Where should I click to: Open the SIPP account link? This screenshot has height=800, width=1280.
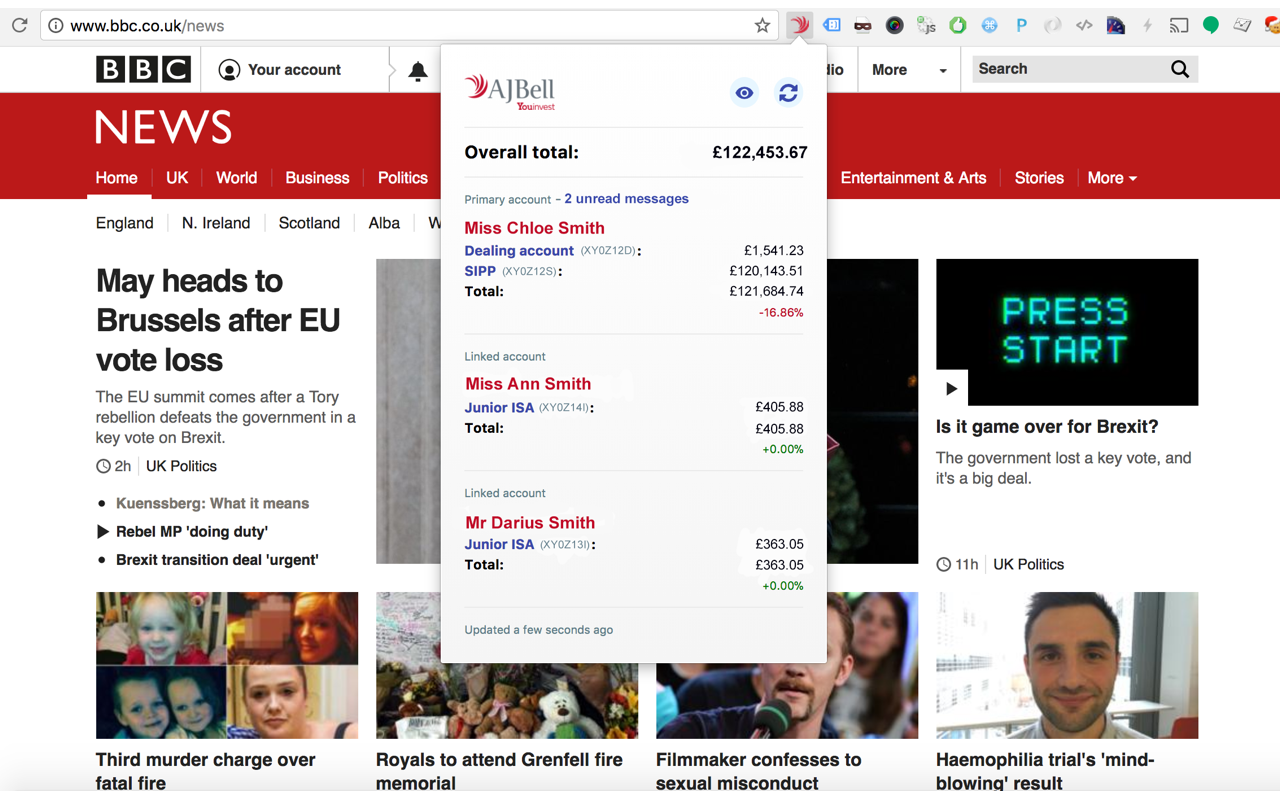pos(480,271)
